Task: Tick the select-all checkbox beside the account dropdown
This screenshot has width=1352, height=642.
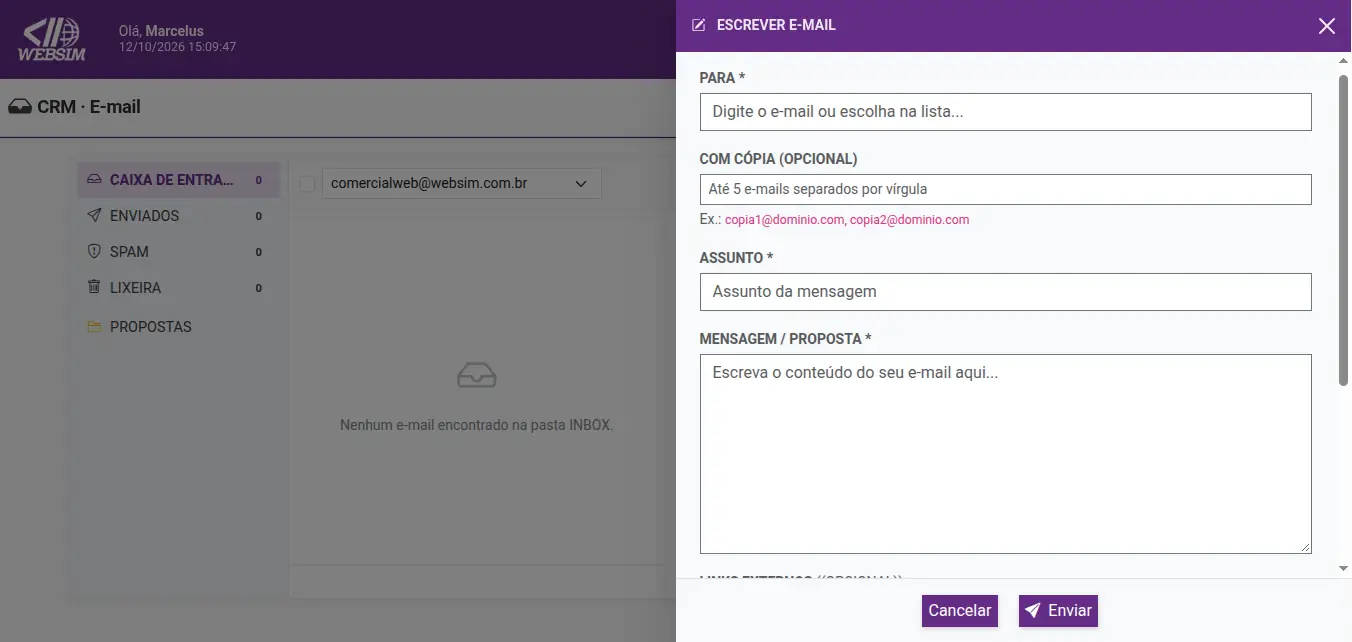Action: coord(307,184)
